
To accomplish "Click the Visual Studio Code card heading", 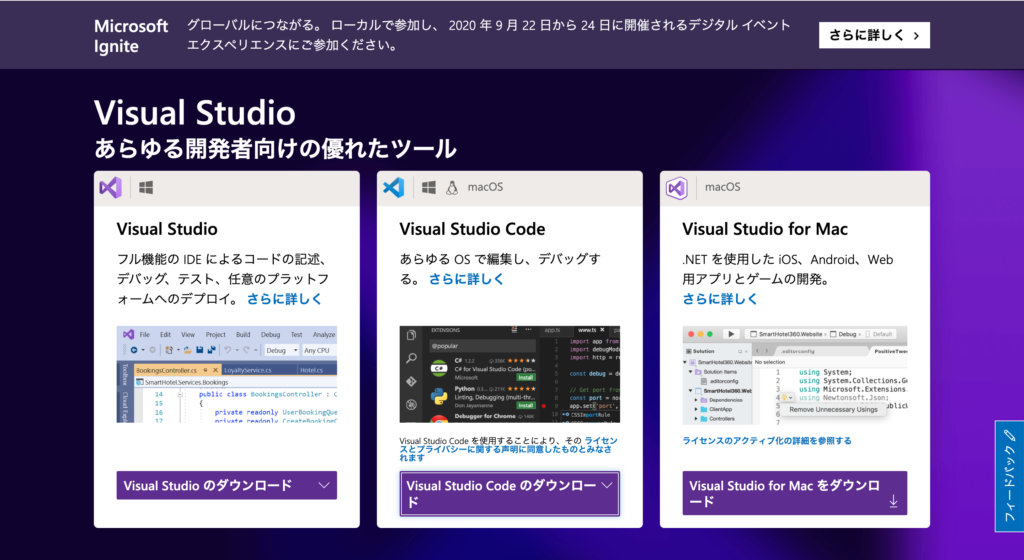I will pyautogui.click(x=472, y=229).
